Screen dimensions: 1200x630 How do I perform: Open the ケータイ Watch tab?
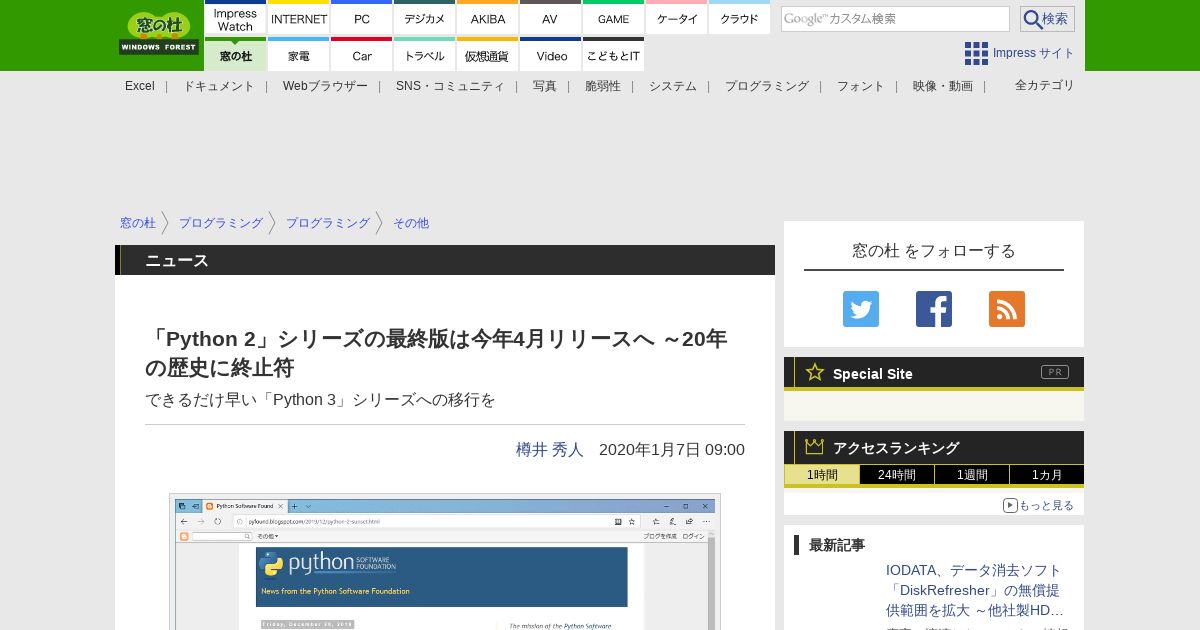click(677, 18)
